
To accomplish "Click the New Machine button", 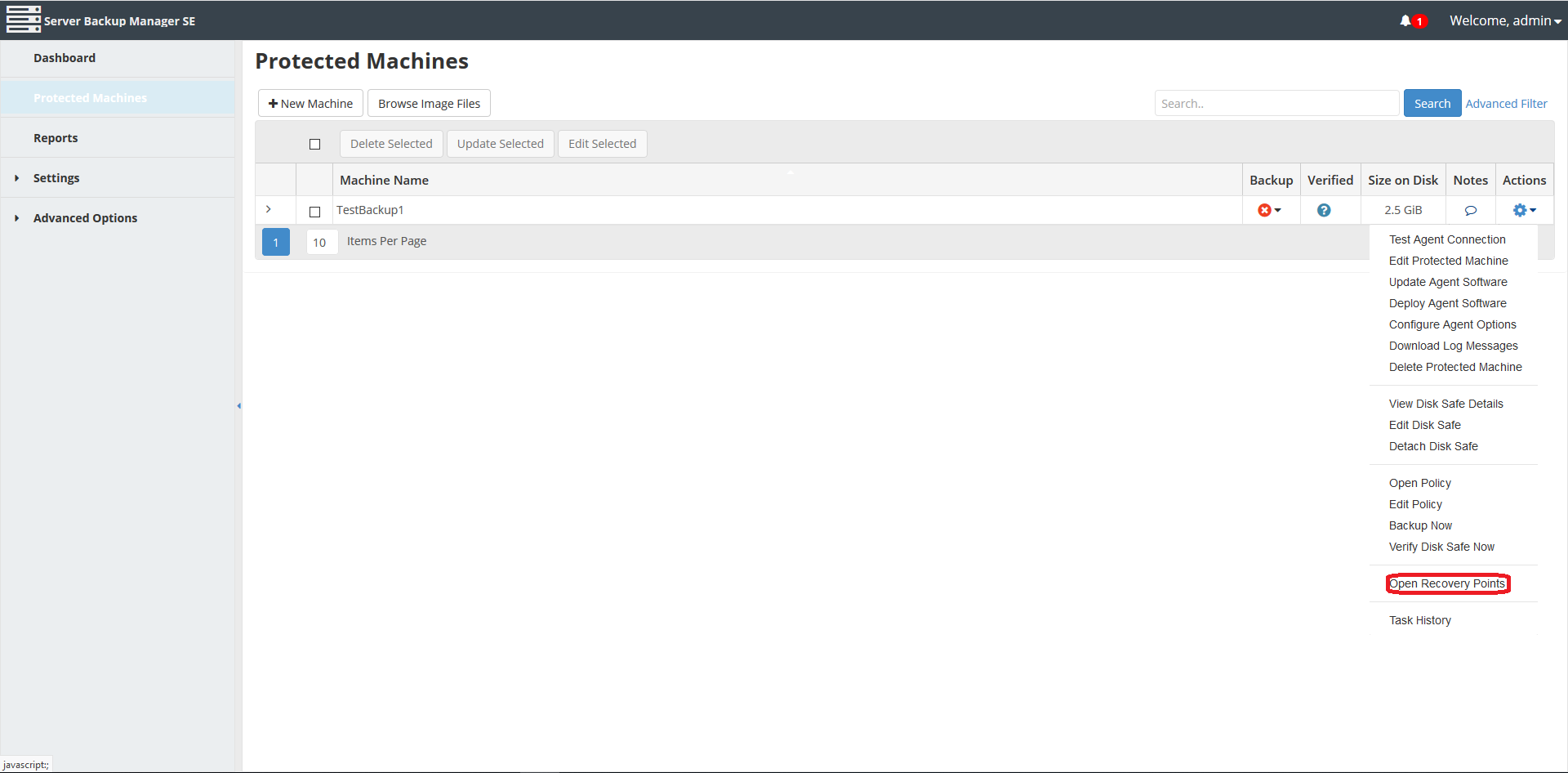I will (310, 103).
